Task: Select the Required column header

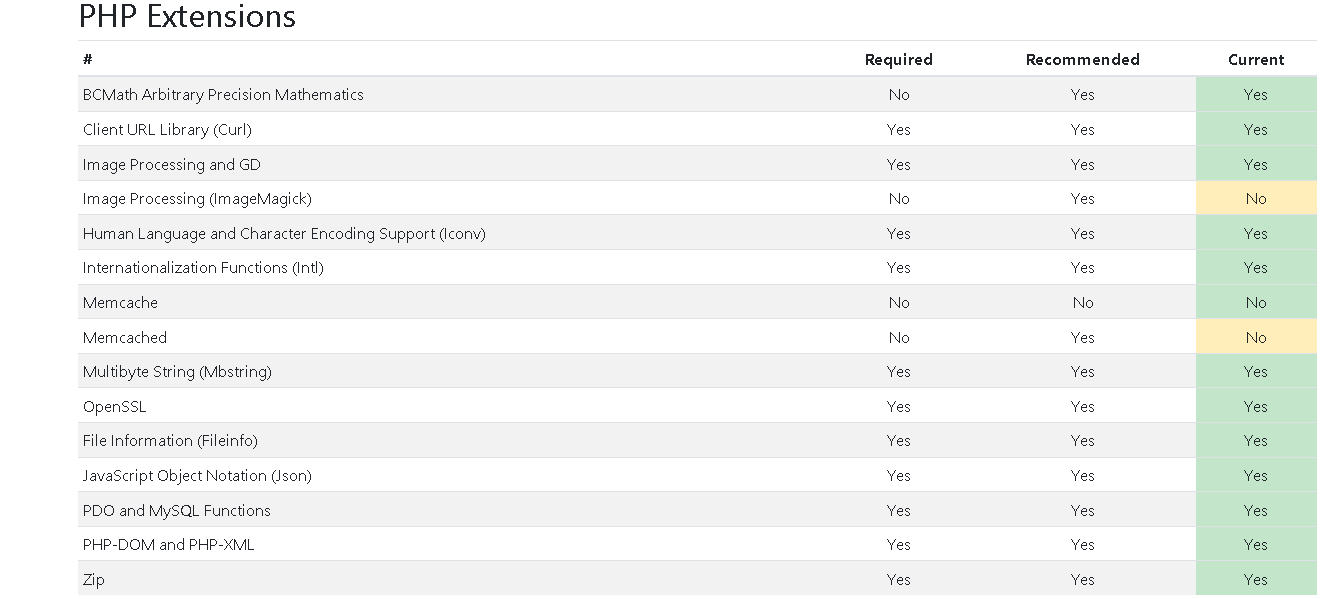Action: coord(898,60)
